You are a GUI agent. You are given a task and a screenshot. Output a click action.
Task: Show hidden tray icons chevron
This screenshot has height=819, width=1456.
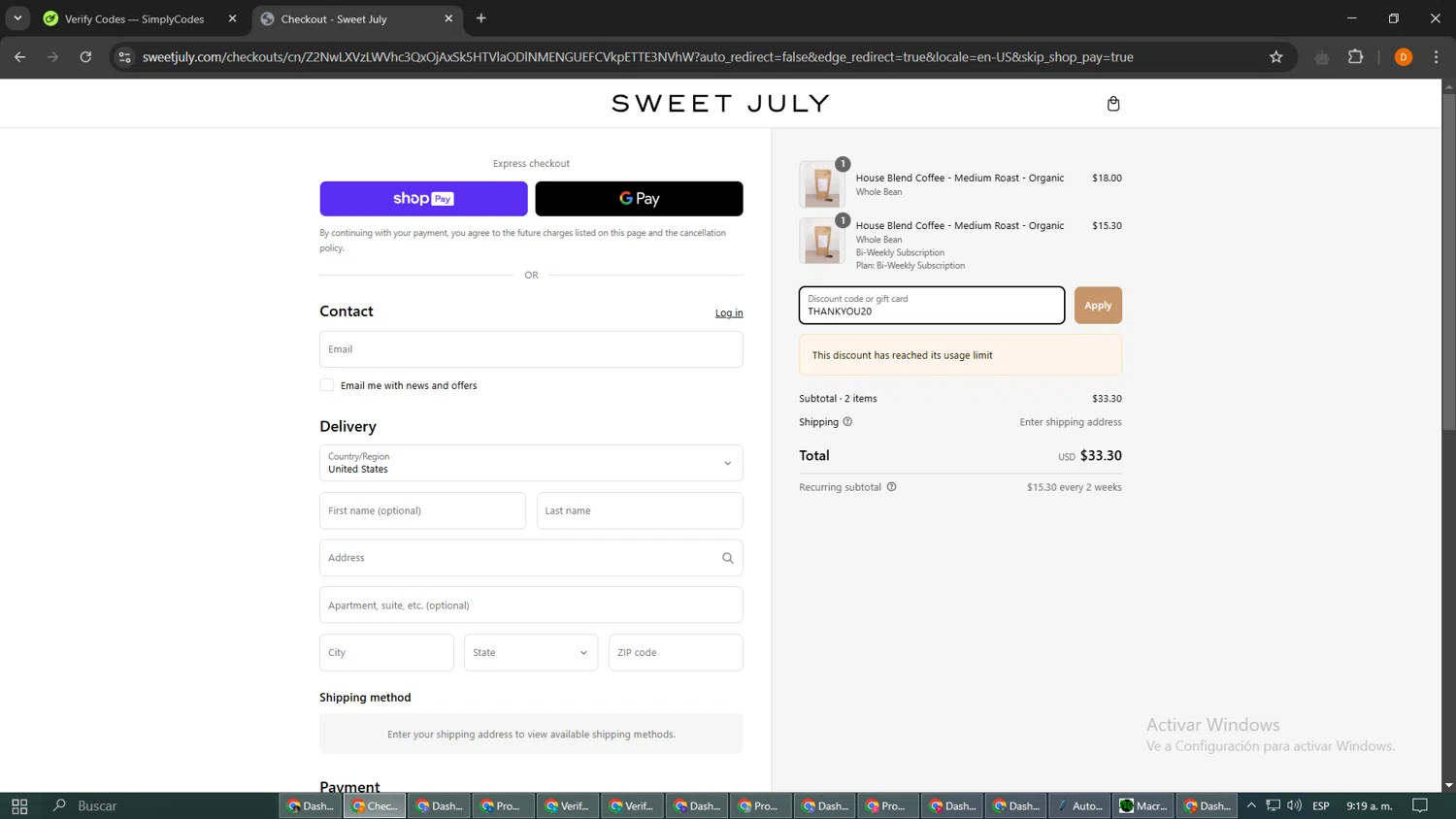tap(1251, 805)
